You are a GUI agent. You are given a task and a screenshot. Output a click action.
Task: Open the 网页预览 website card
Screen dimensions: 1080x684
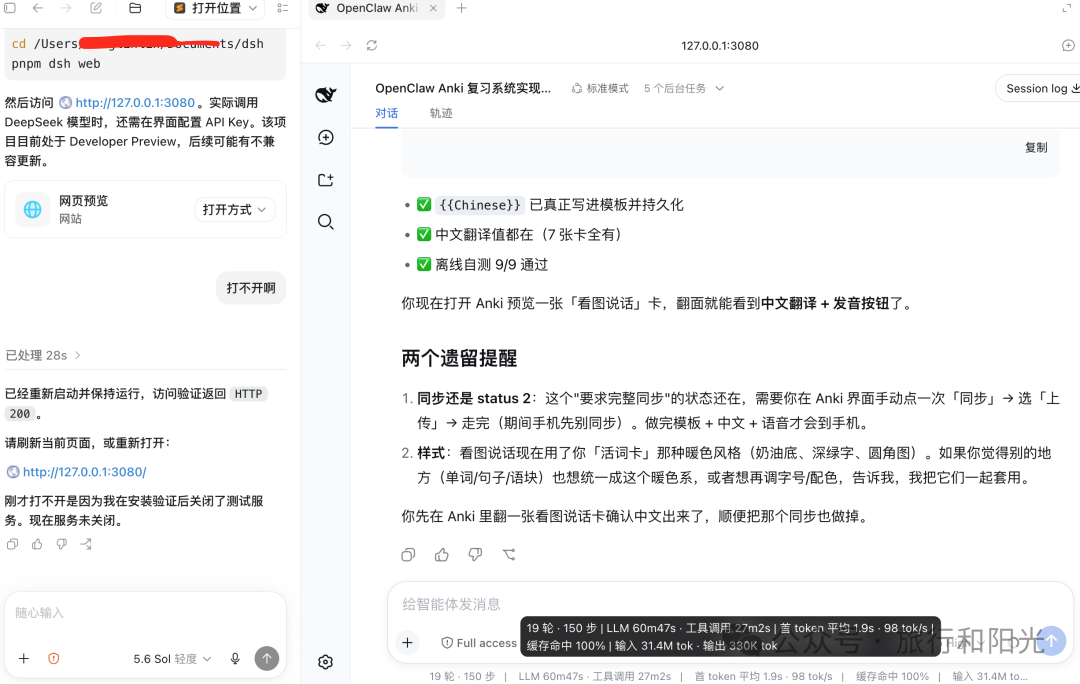145,209
